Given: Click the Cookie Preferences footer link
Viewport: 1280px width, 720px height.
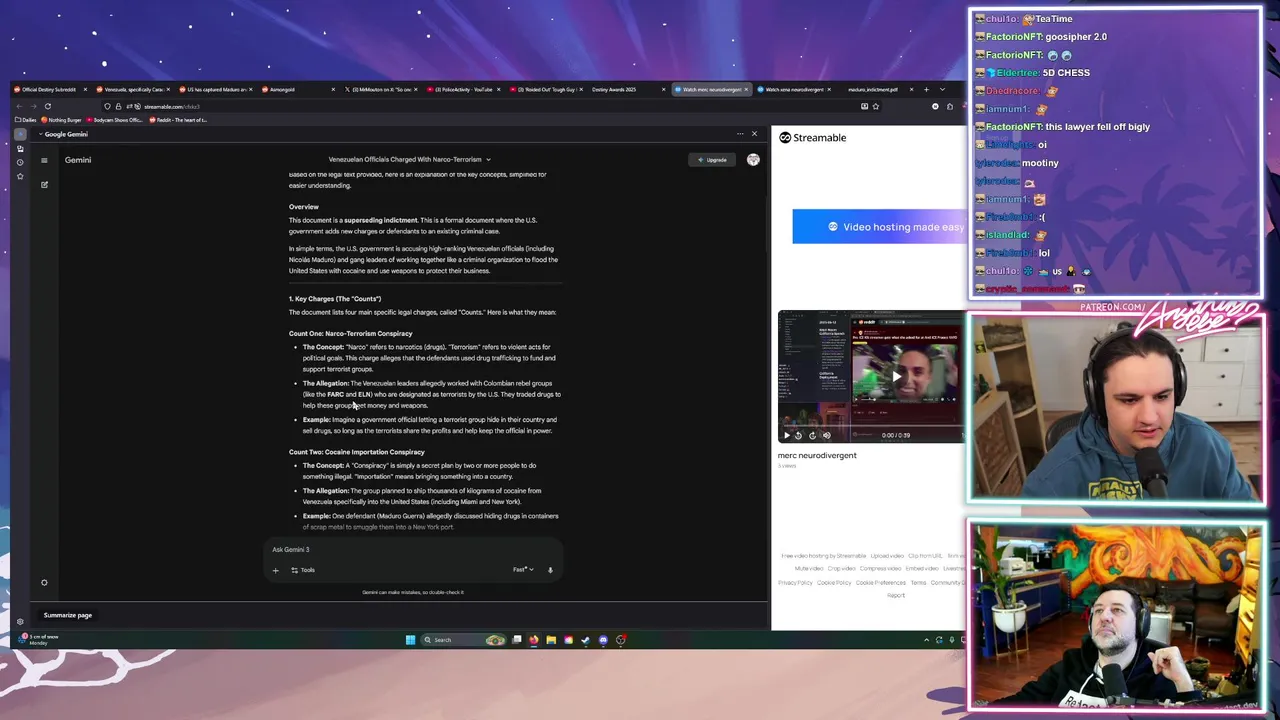Looking at the screenshot, I should point(881,583).
